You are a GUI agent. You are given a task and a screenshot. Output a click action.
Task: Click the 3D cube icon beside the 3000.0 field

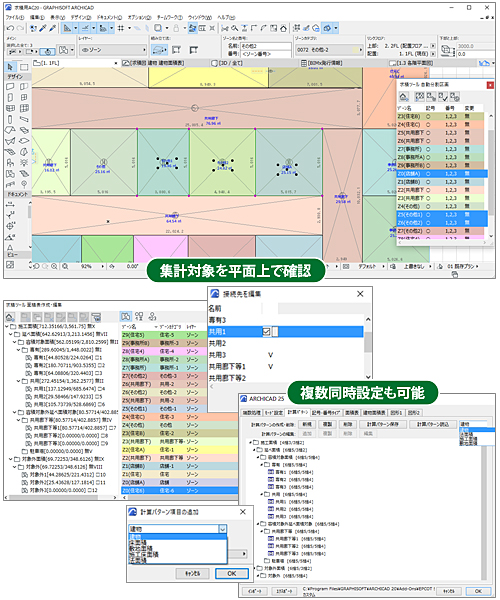446,49
